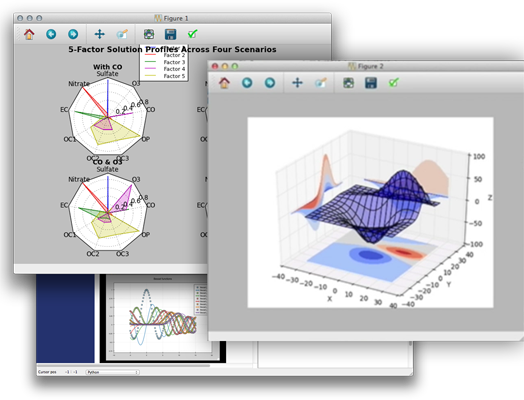This screenshot has width=524, height=400.
Task: Click the Figure 2 window title
Action: [370, 66]
